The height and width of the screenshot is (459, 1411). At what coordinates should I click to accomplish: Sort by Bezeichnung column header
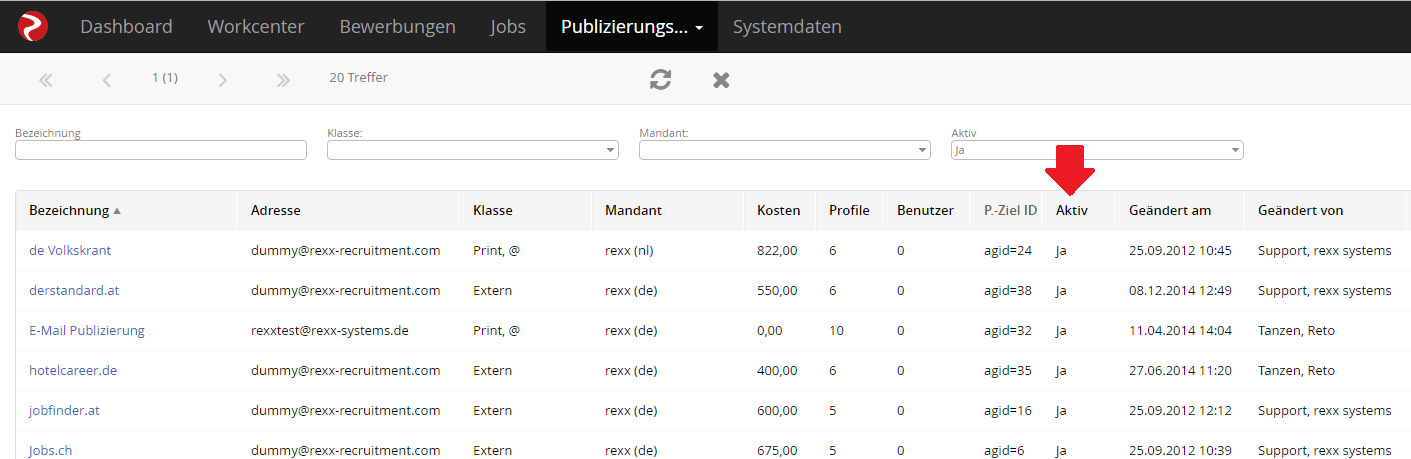tap(69, 210)
